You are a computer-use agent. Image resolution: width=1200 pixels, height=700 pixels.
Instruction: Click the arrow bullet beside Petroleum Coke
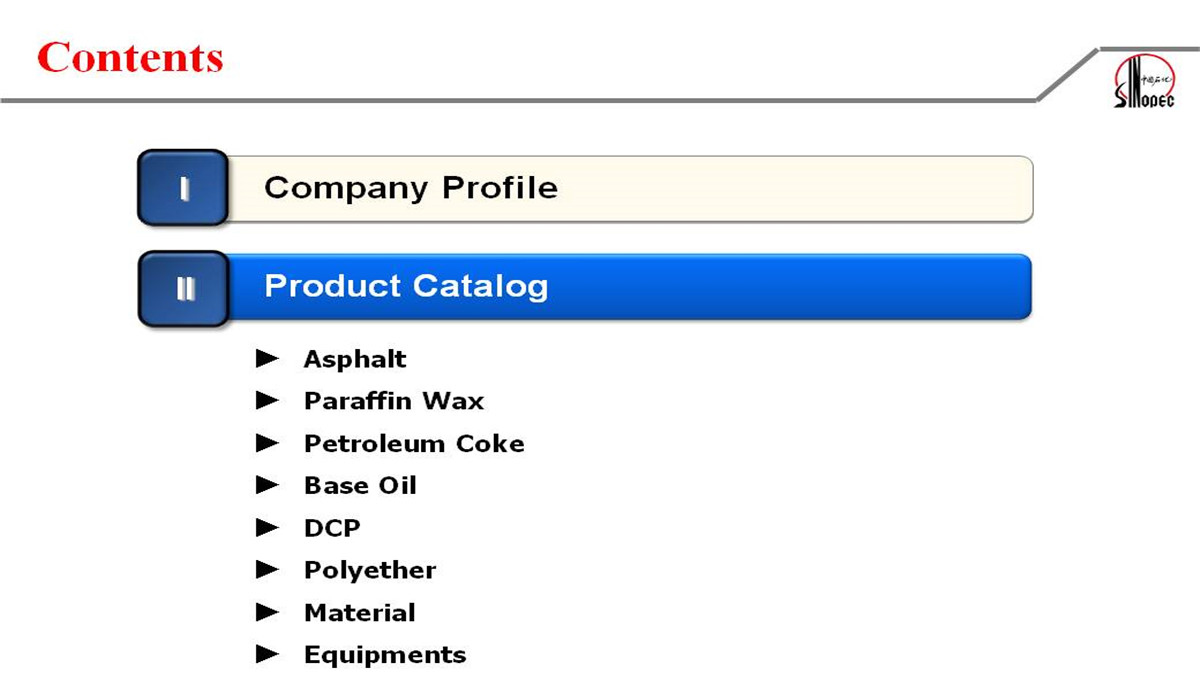coord(267,442)
